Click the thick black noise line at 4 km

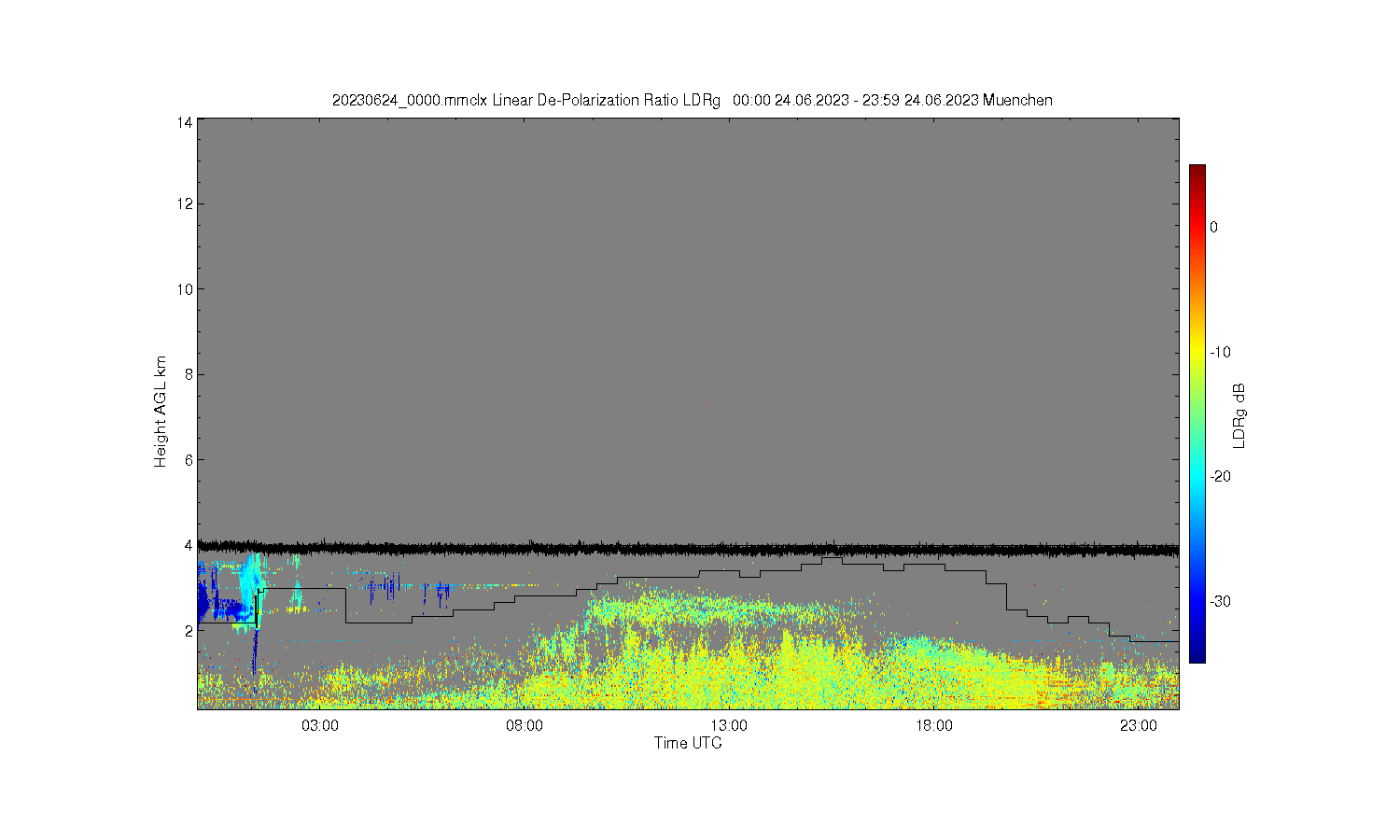(x=688, y=549)
